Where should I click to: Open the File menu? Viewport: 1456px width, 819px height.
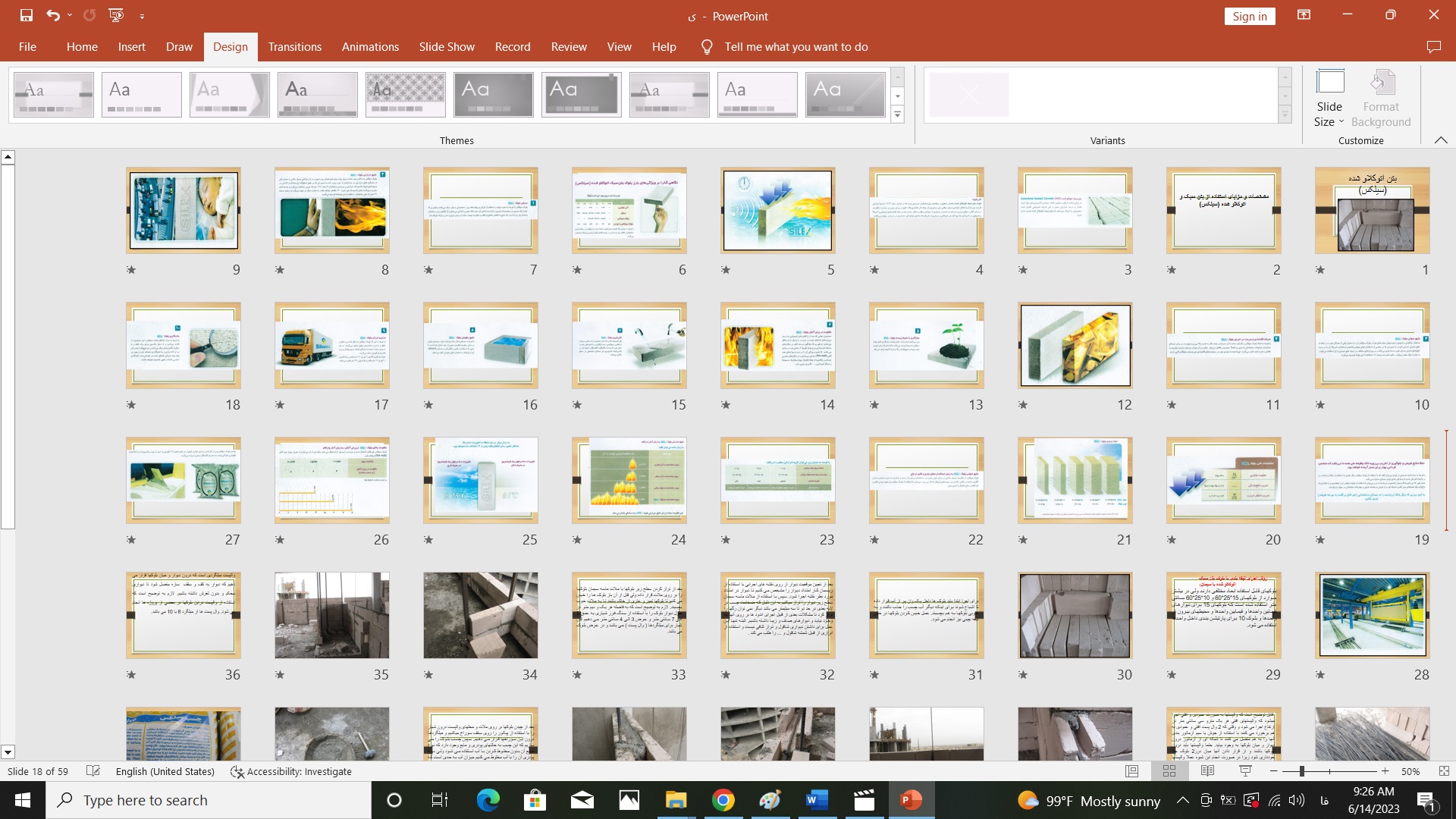27,47
